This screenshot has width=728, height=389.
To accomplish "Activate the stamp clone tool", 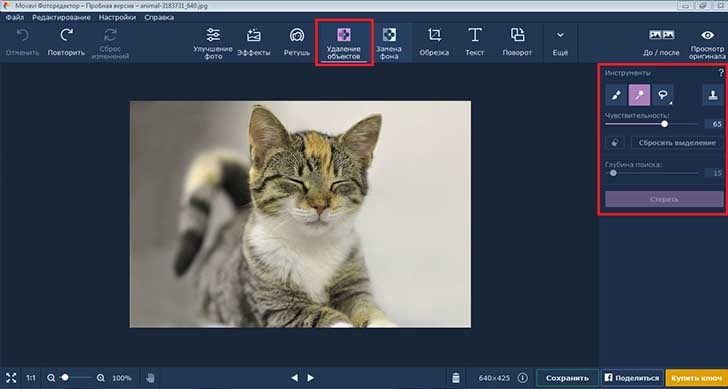I will click(712, 95).
